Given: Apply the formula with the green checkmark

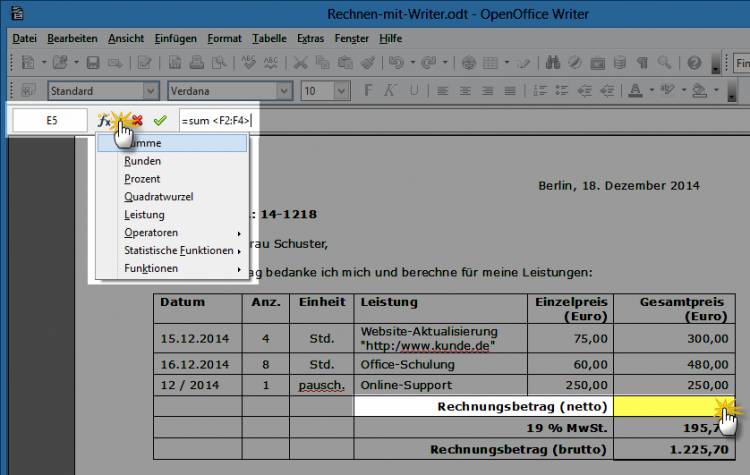Looking at the screenshot, I should (159, 120).
